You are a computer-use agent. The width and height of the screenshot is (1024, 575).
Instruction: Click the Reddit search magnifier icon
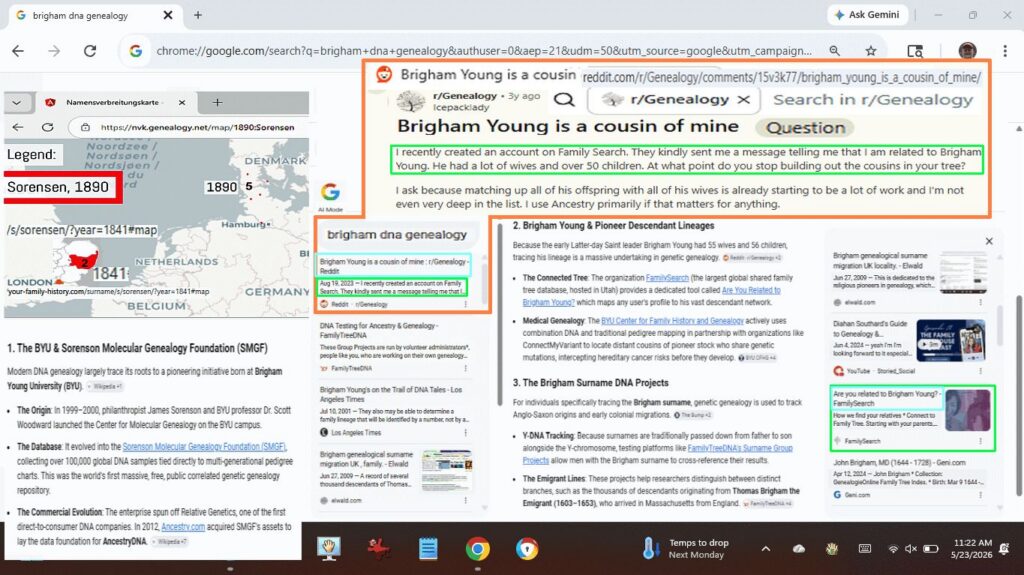[x=564, y=99]
